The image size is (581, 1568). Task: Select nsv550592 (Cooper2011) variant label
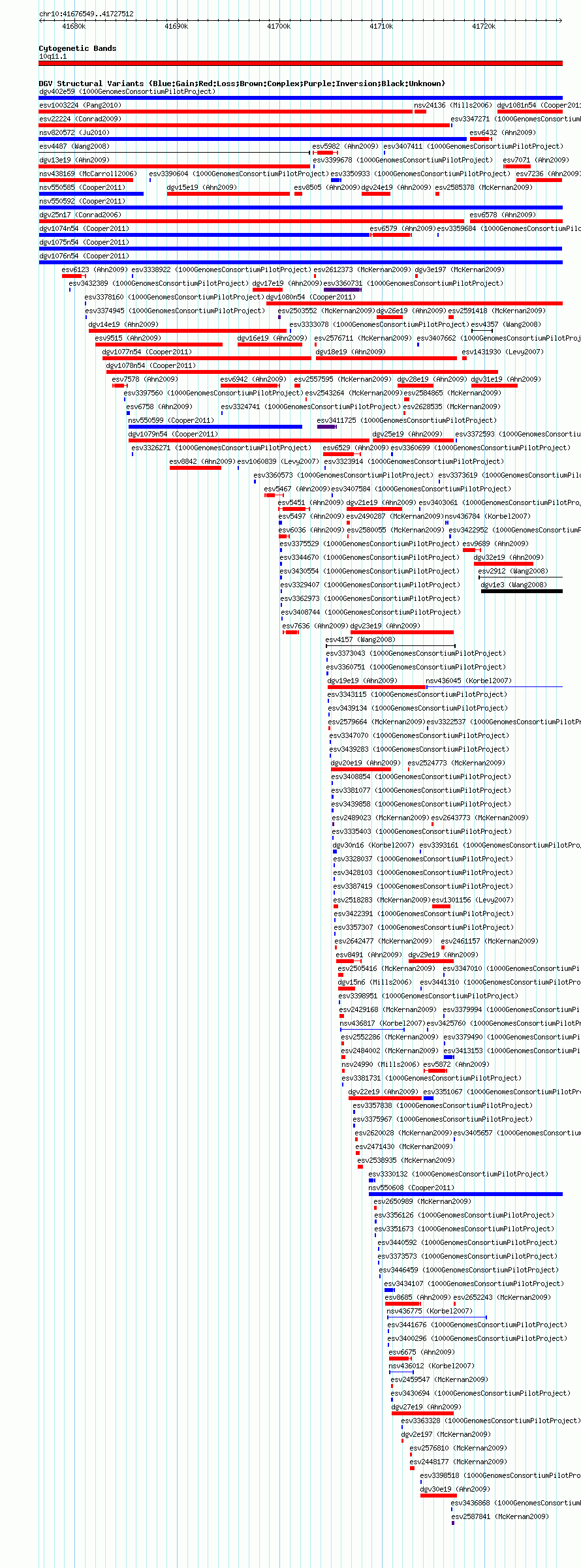point(82,201)
